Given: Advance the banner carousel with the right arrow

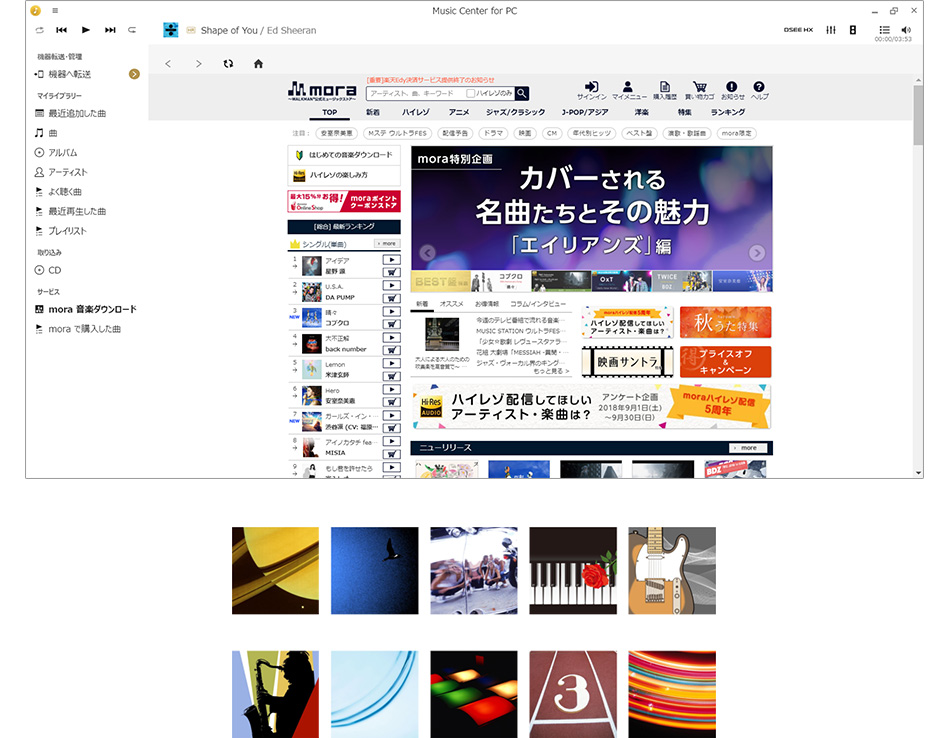Looking at the screenshot, I should [756, 253].
